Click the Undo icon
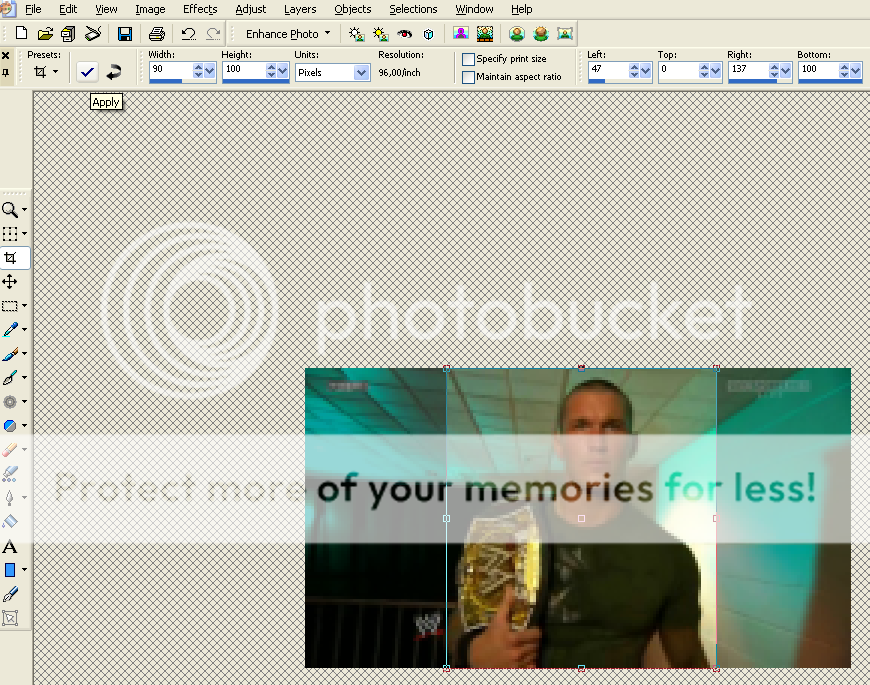The image size is (870, 685). tap(188, 32)
